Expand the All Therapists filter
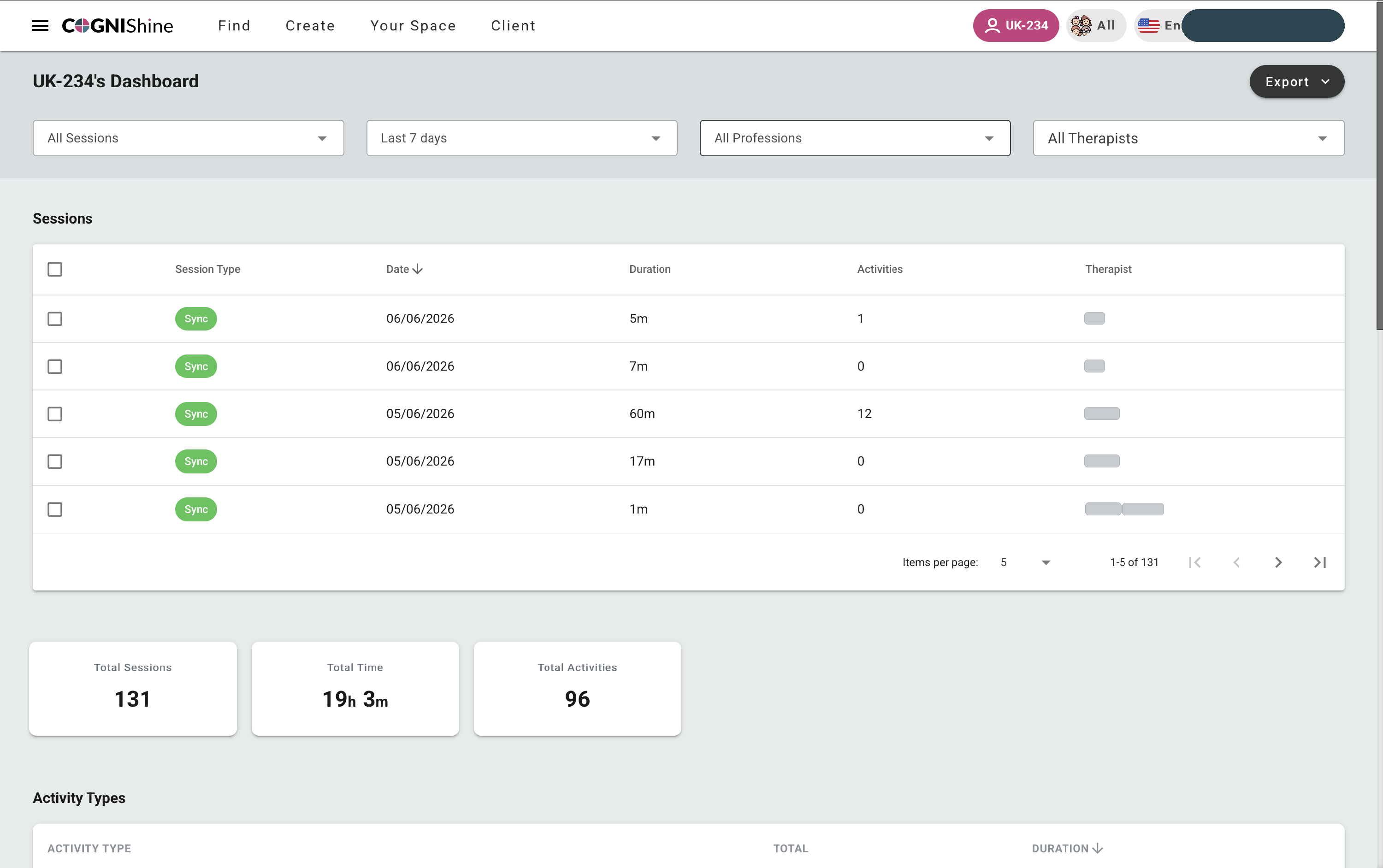 1188,138
